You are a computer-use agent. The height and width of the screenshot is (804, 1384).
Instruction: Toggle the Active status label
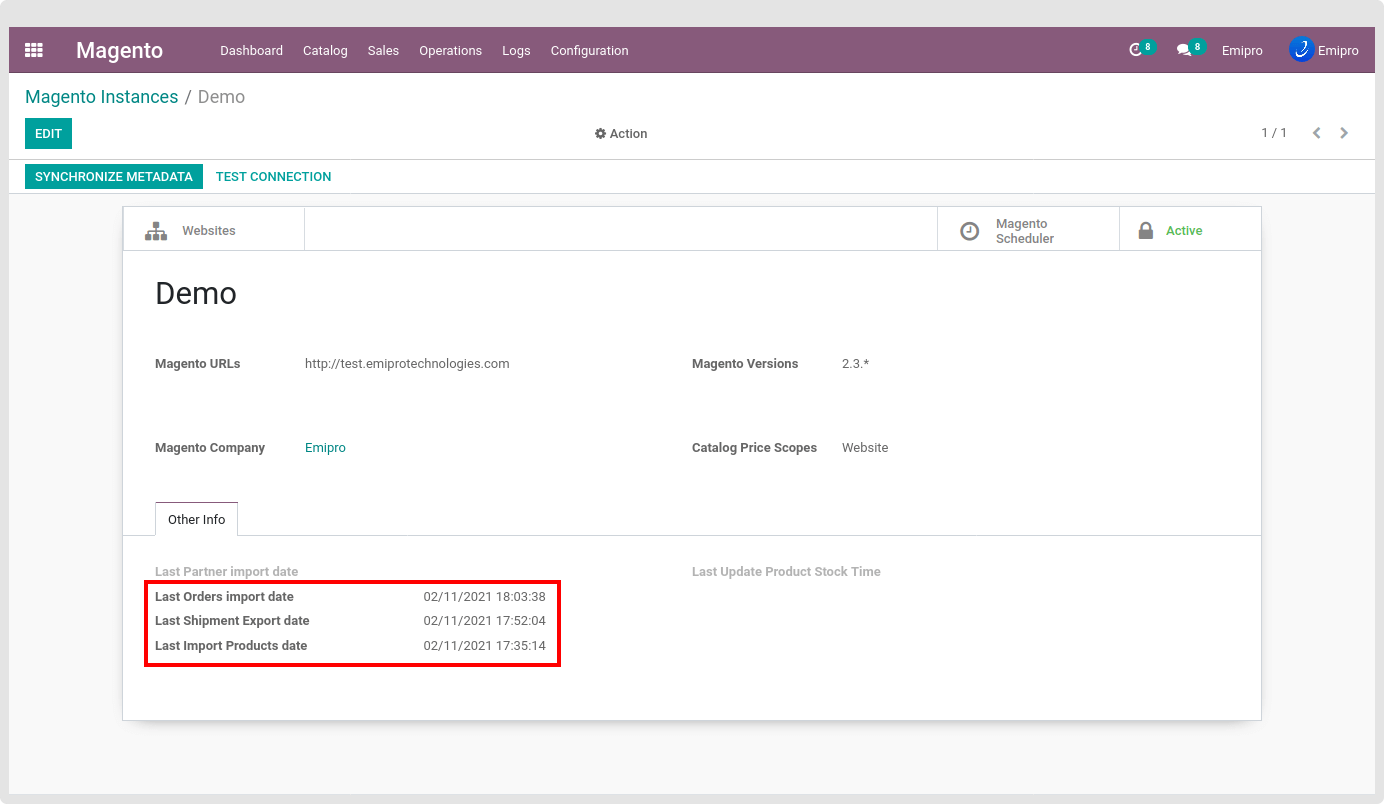tap(1184, 231)
